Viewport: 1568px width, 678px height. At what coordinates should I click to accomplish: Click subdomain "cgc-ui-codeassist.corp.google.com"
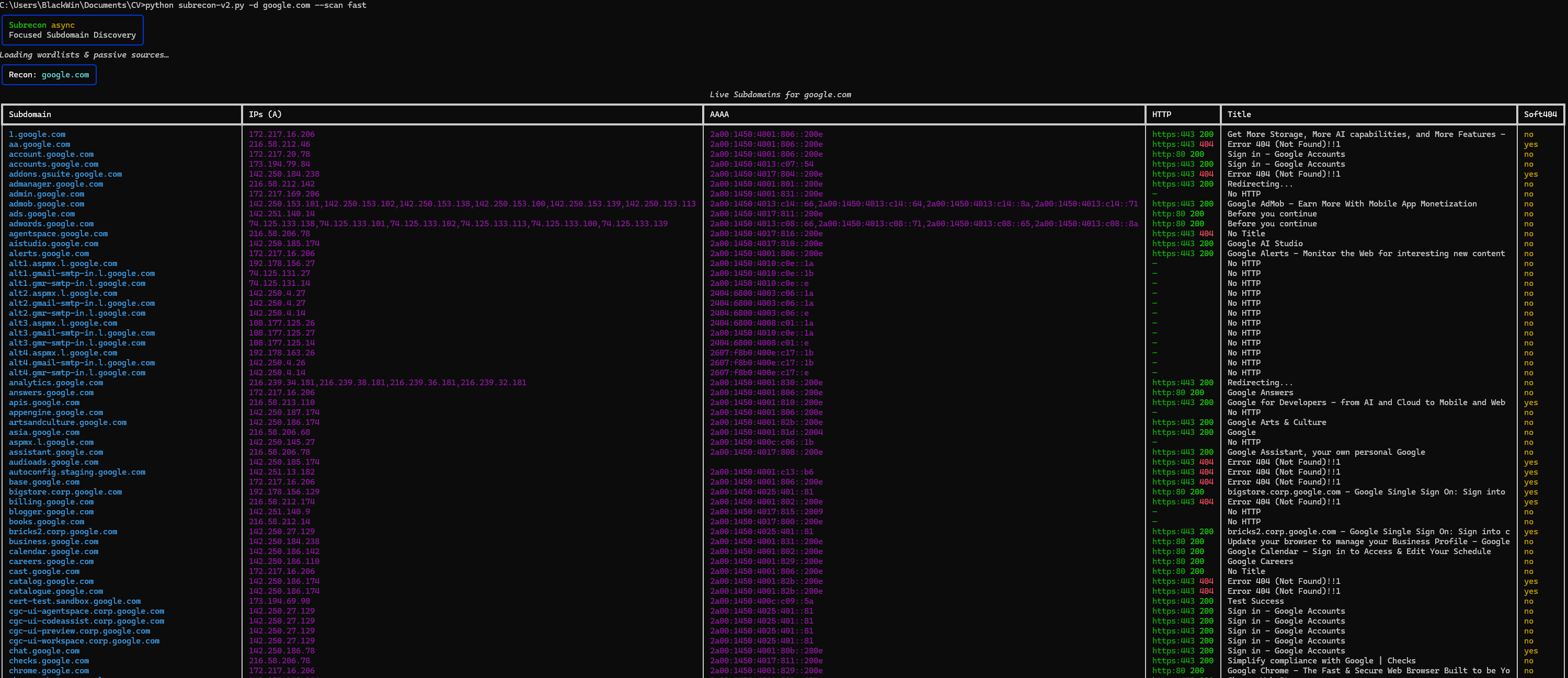pos(86,622)
